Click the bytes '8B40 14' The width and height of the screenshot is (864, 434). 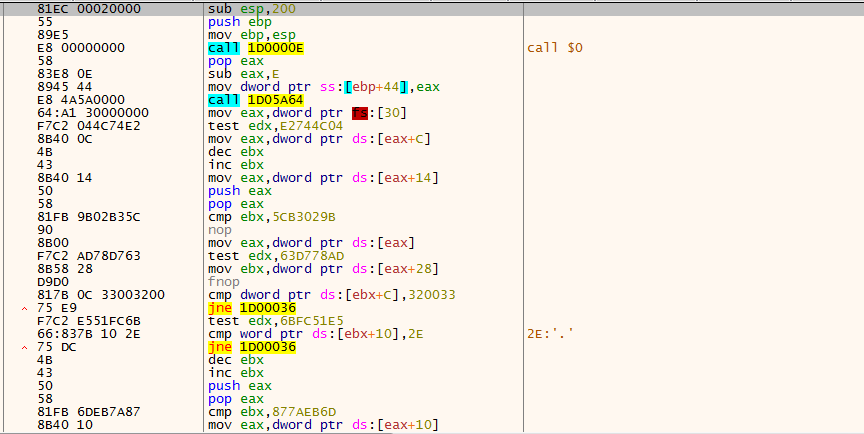(x=65, y=178)
